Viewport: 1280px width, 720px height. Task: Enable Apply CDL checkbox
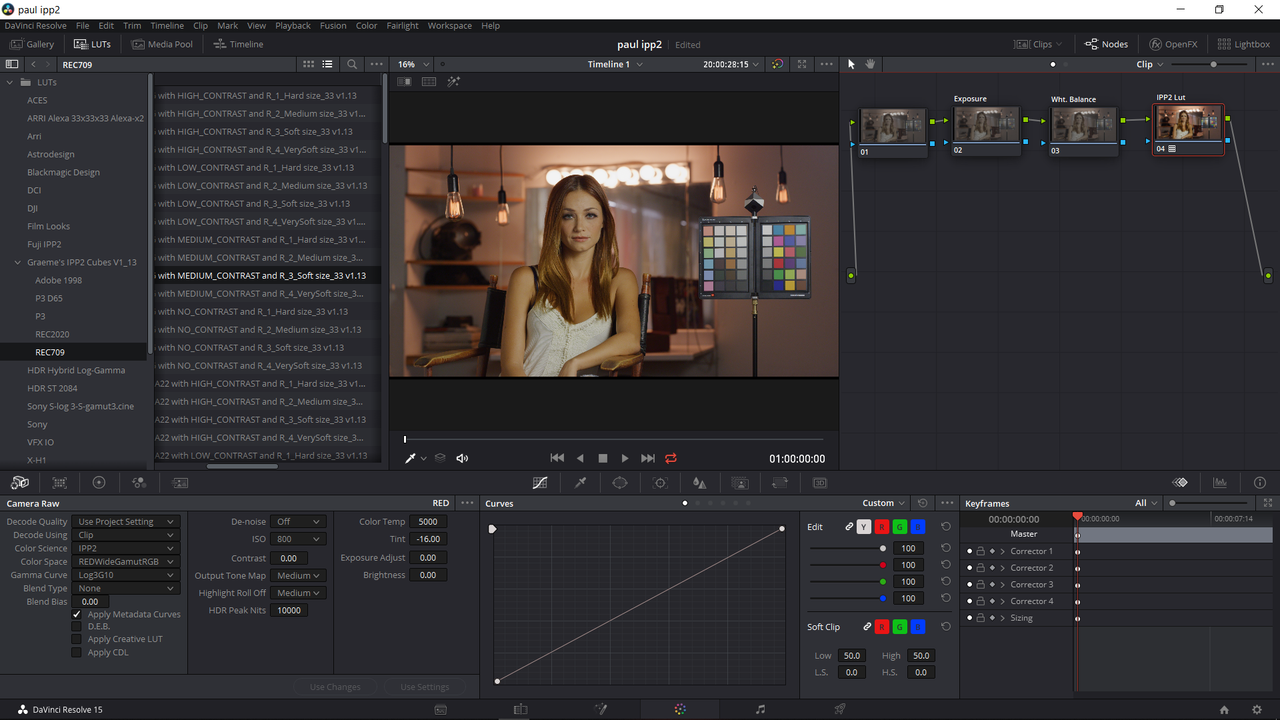click(76, 653)
